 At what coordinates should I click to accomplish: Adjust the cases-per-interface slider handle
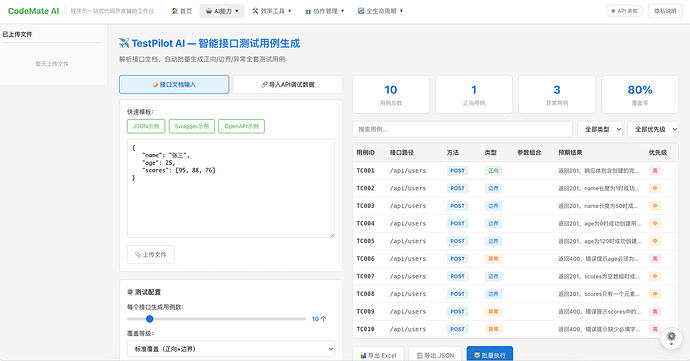150,319
